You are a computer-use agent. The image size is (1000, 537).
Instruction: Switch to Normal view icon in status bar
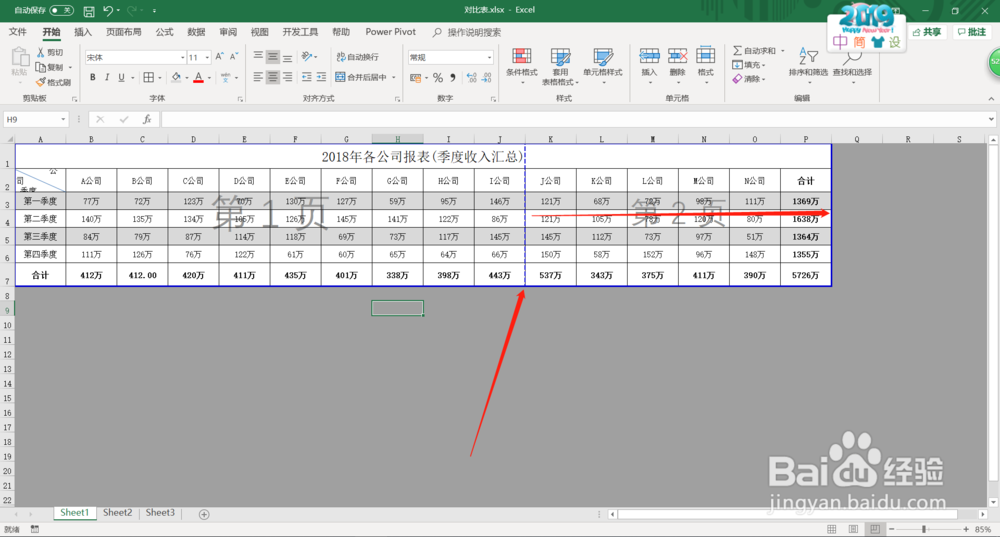pyautogui.click(x=832, y=529)
